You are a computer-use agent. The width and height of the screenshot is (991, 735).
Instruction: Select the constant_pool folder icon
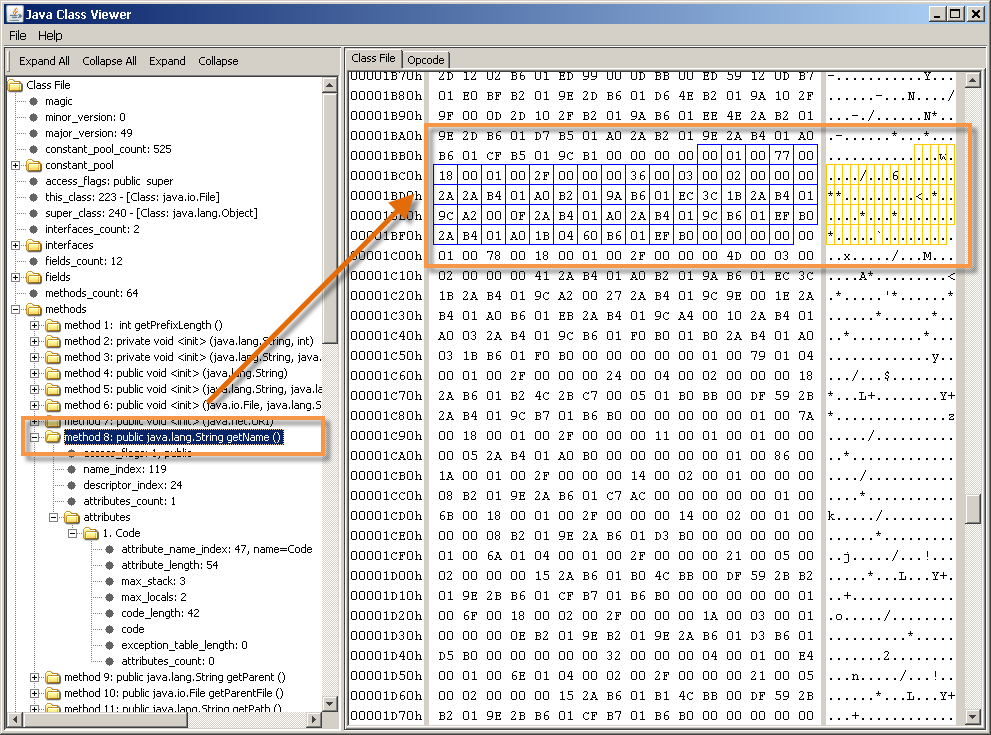(x=34, y=165)
